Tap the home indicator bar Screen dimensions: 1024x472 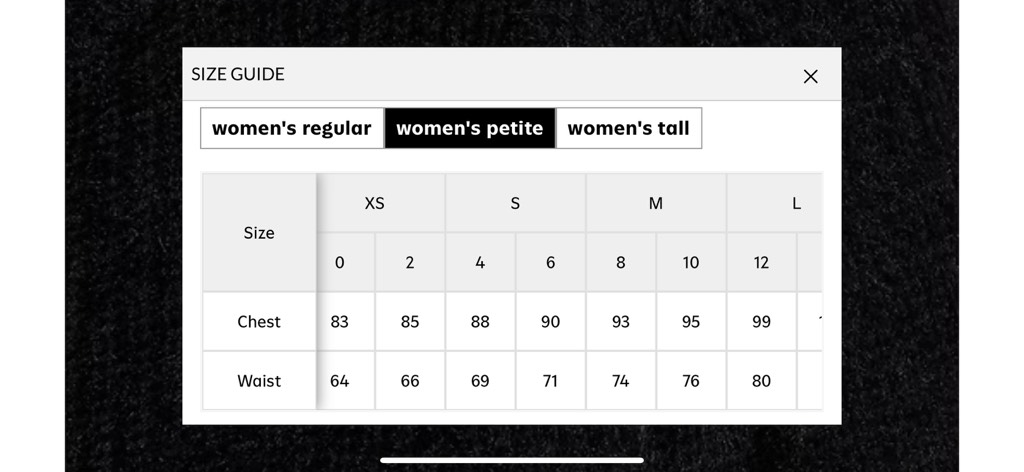click(512, 460)
